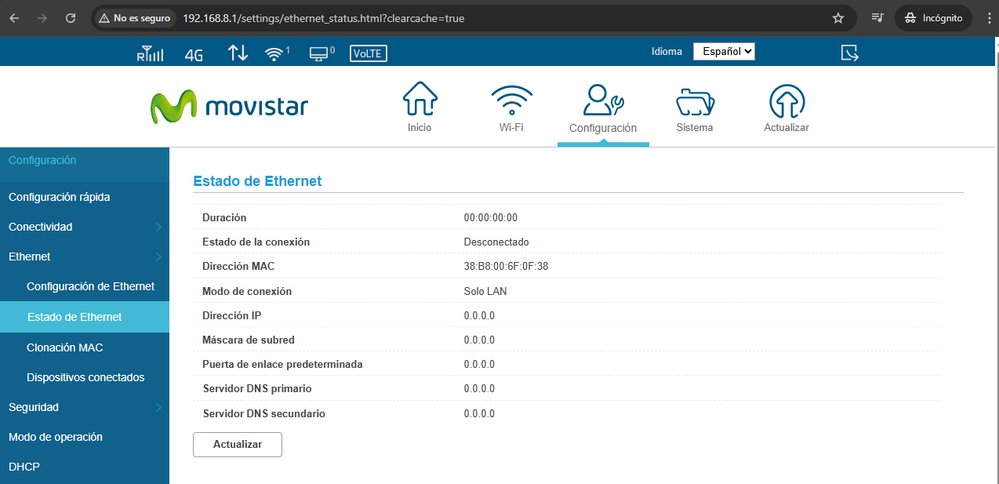The height and width of the screenshot is (484, 999).
Task: Open Clonación MAC in sidebar
Action: tap(65, 347)
